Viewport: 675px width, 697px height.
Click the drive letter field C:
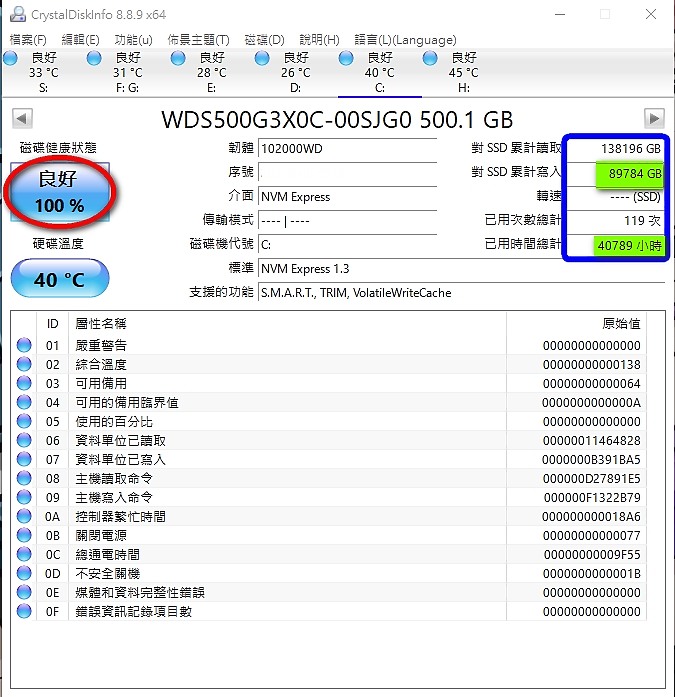click(347, 244)
